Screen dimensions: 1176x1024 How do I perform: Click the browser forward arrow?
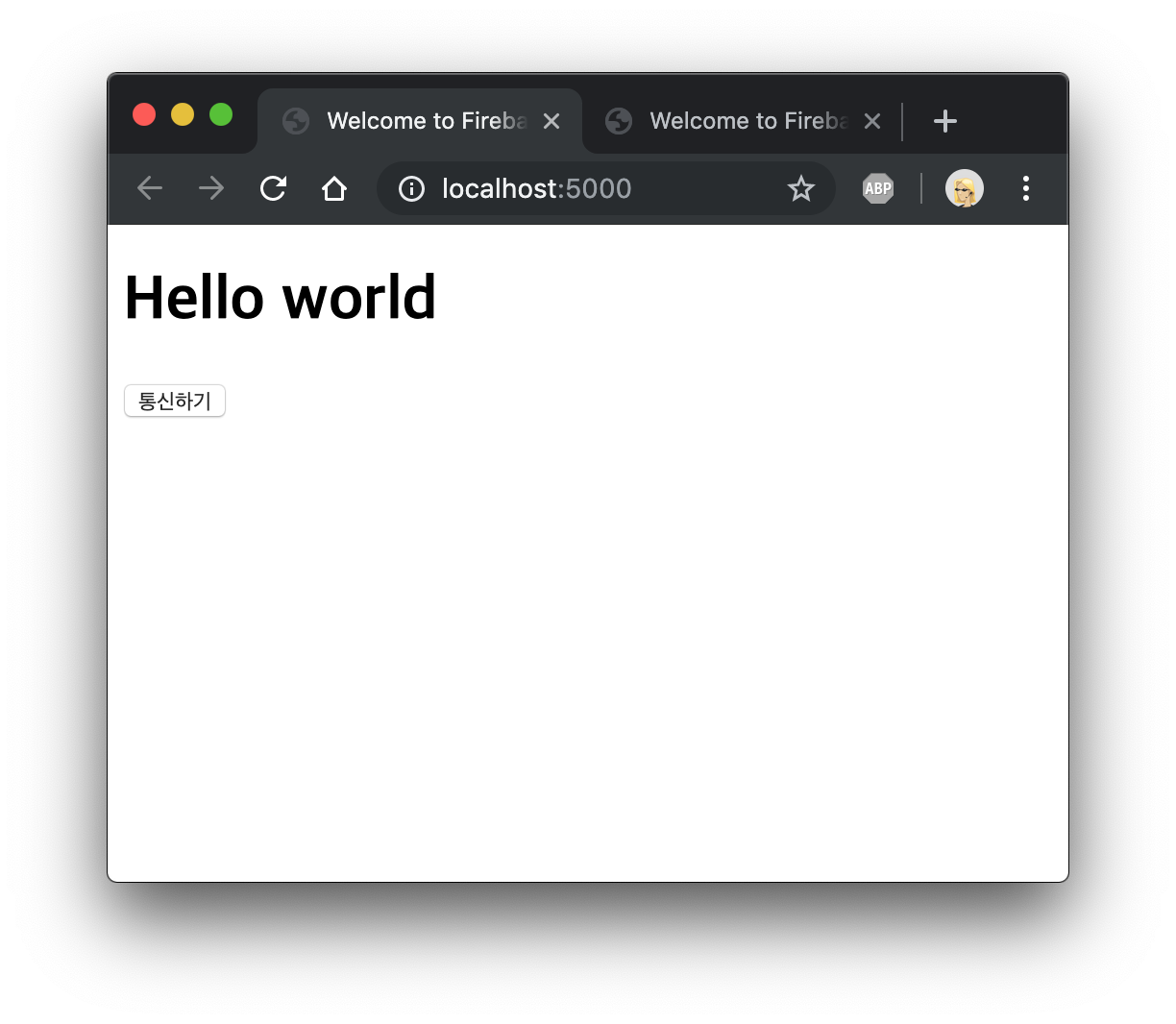click(x=211, y=188)
